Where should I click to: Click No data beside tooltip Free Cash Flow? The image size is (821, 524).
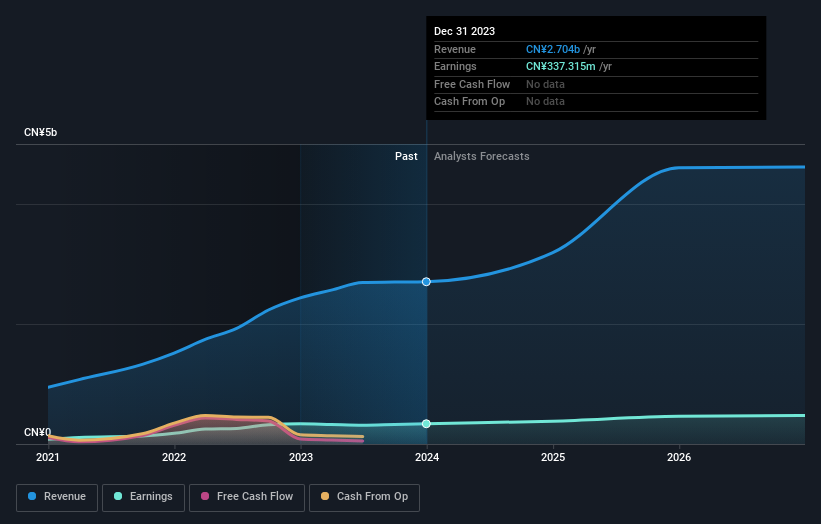(x=545, y=84)
